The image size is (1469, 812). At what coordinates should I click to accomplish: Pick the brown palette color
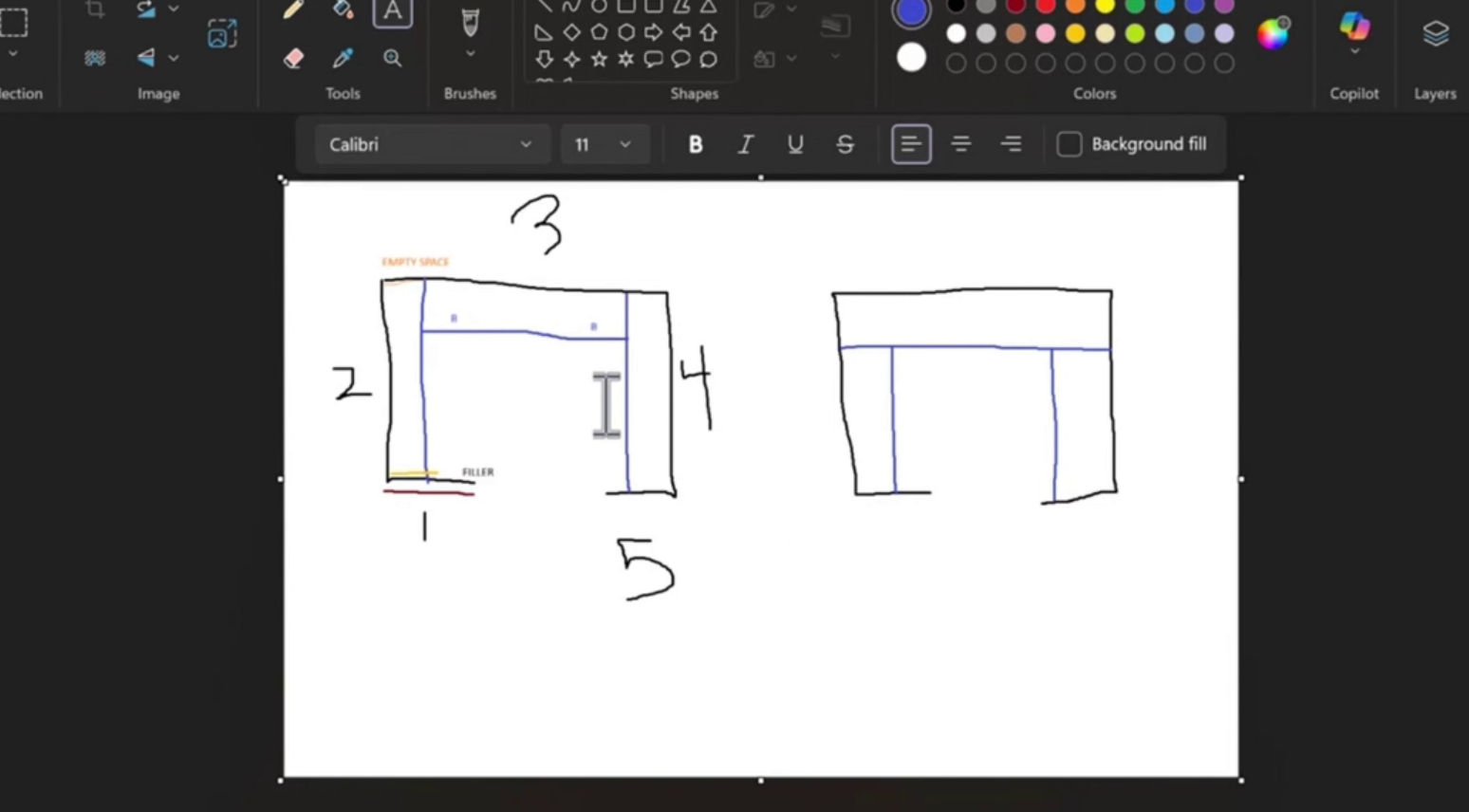(1015, 34)
